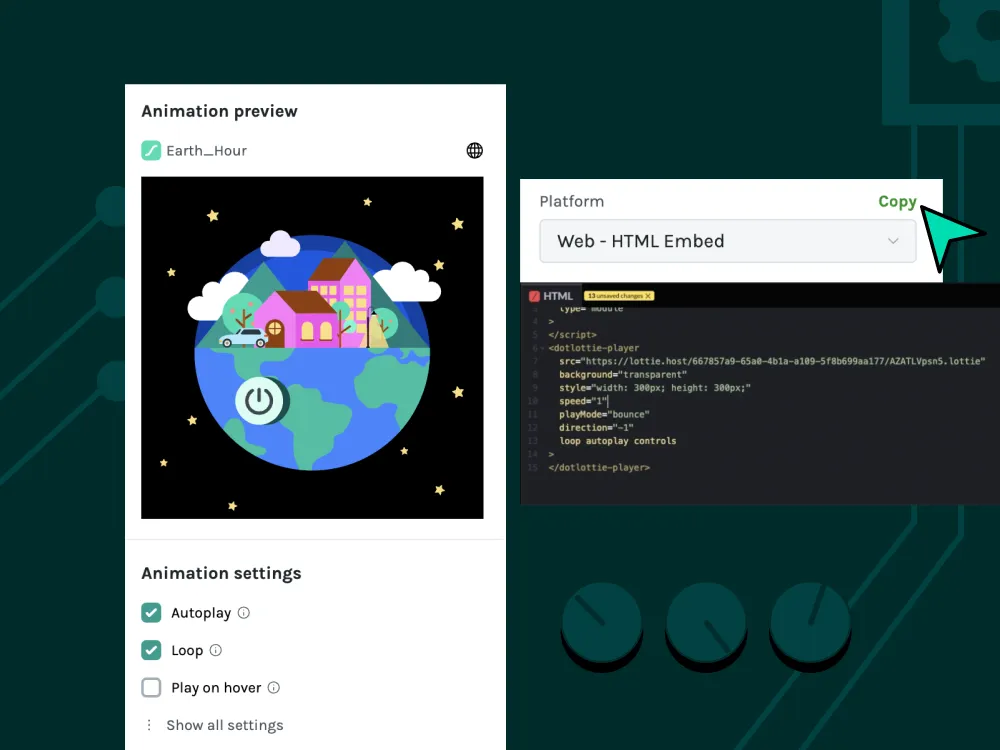The height and width of the screenshot is (750, 1000).
Task: Click the Animation preview heading
Action: [219, 111]
